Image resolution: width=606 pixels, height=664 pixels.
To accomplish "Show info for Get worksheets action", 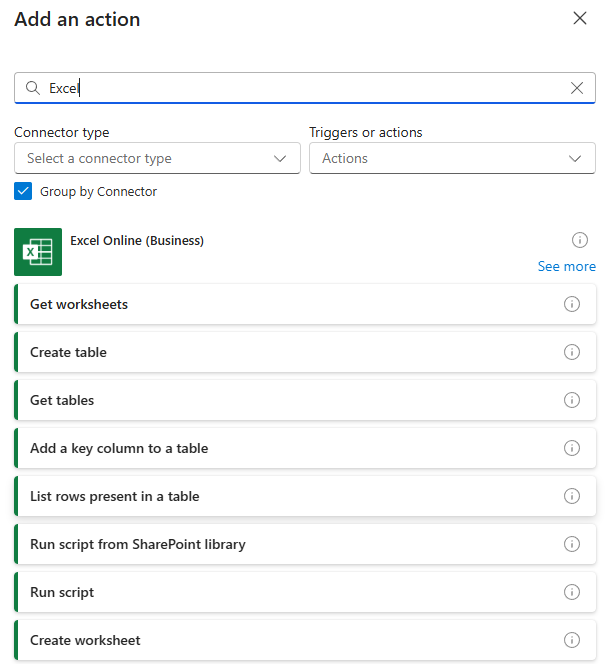I will coord(572,304).
